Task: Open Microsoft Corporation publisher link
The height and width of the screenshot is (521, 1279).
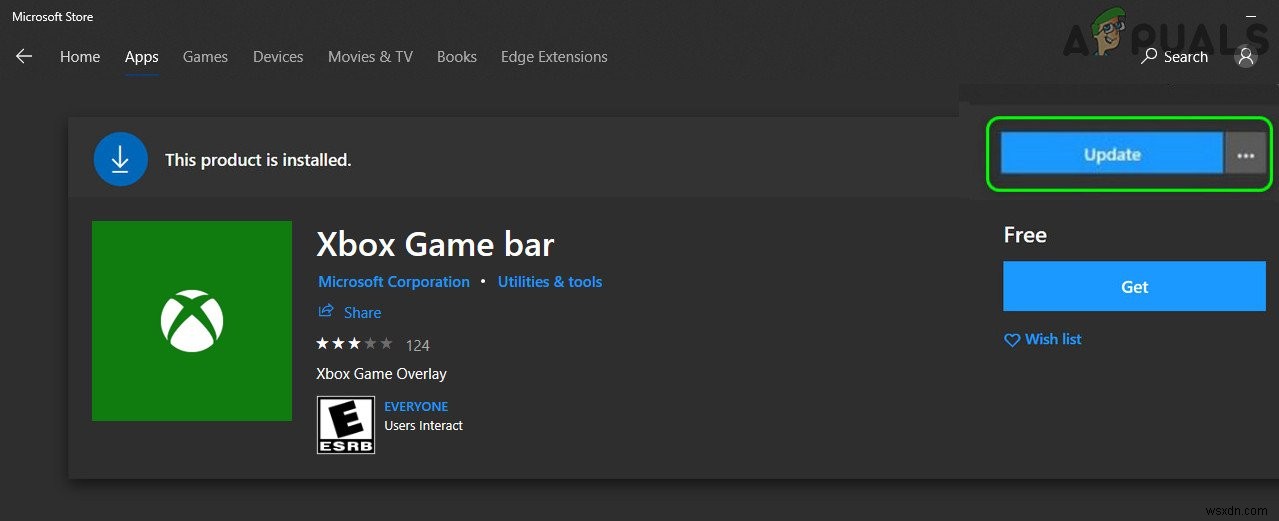Action: click(394, 282)
